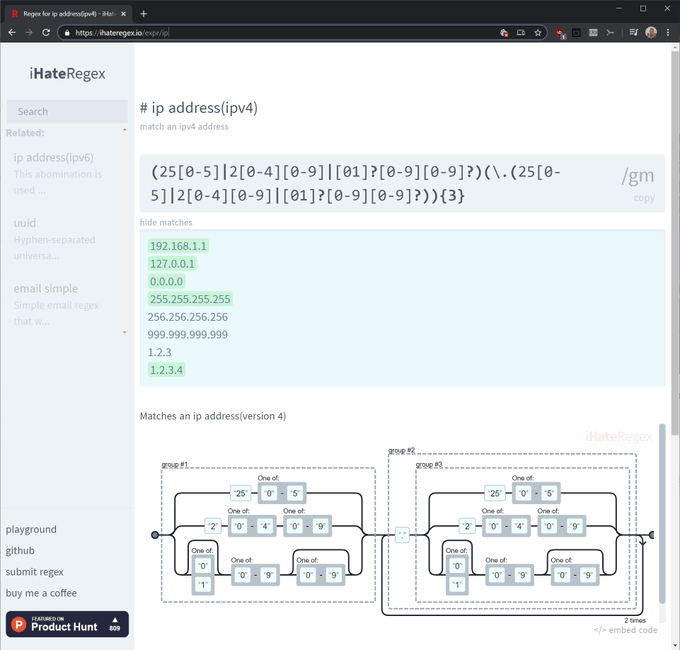Click the Search input field
This screenshot has width=680, height=650.
(x=67, y=111)
